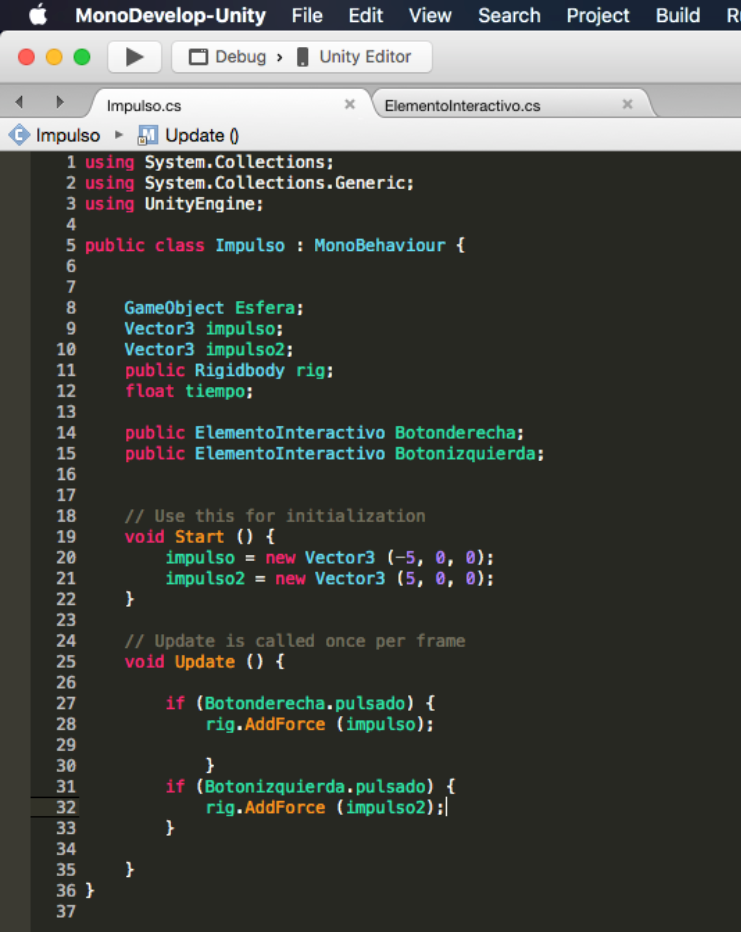Open the Search menu
Image resolution: width=741 pixels, height=932 pixels.
(x=509, y=15)
